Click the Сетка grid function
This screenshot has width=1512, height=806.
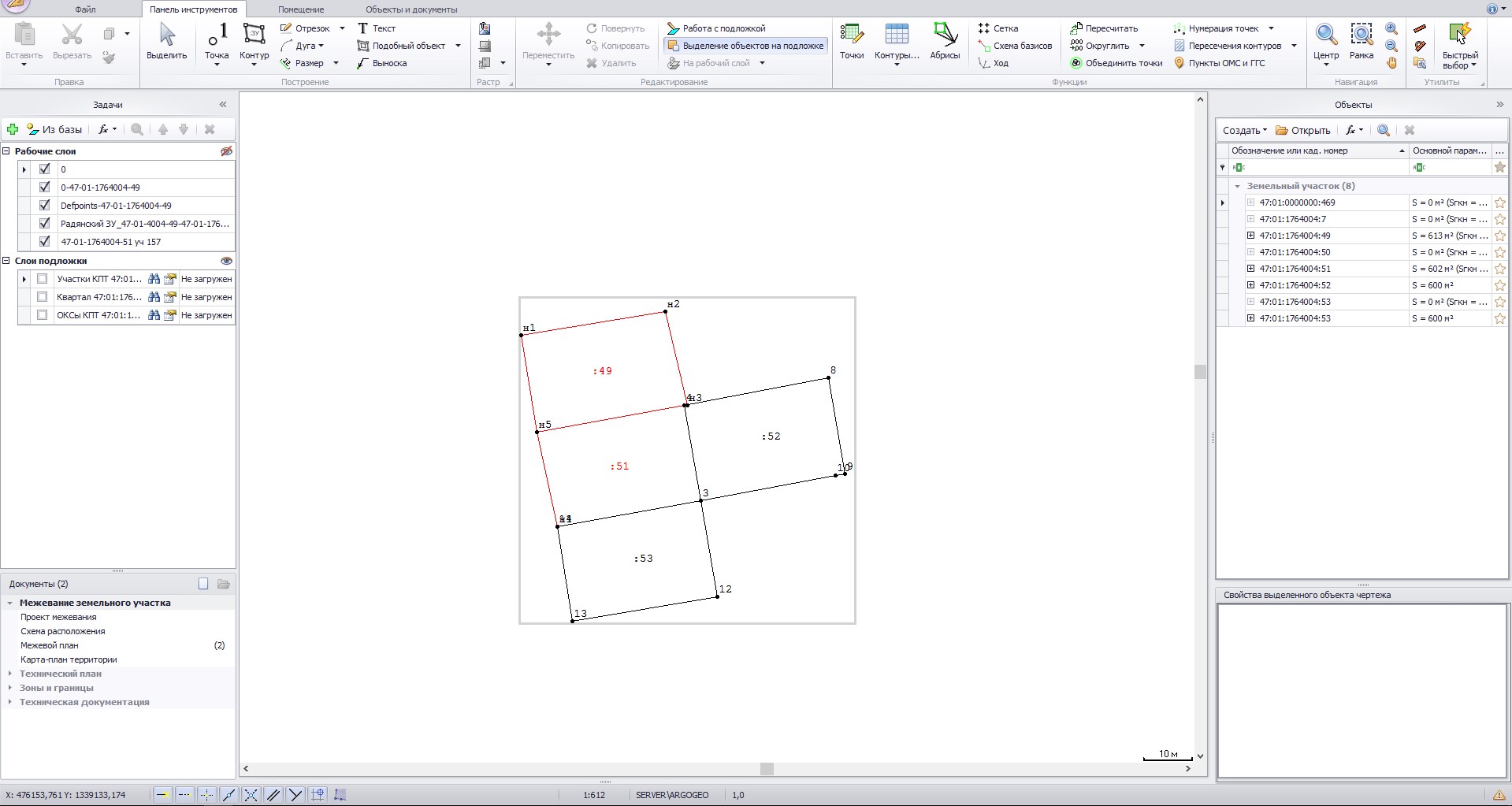998,28
